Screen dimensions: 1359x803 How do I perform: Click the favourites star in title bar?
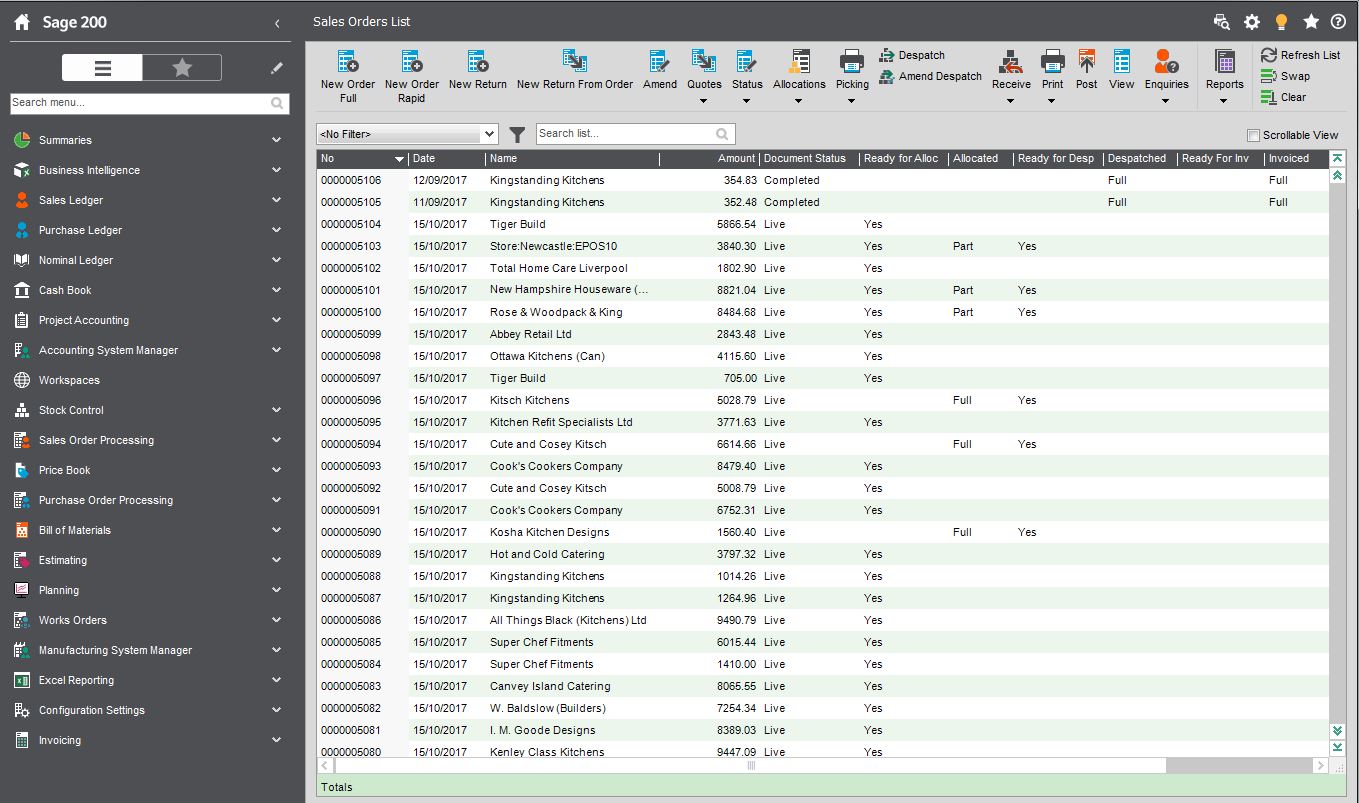coord(1311,22)
